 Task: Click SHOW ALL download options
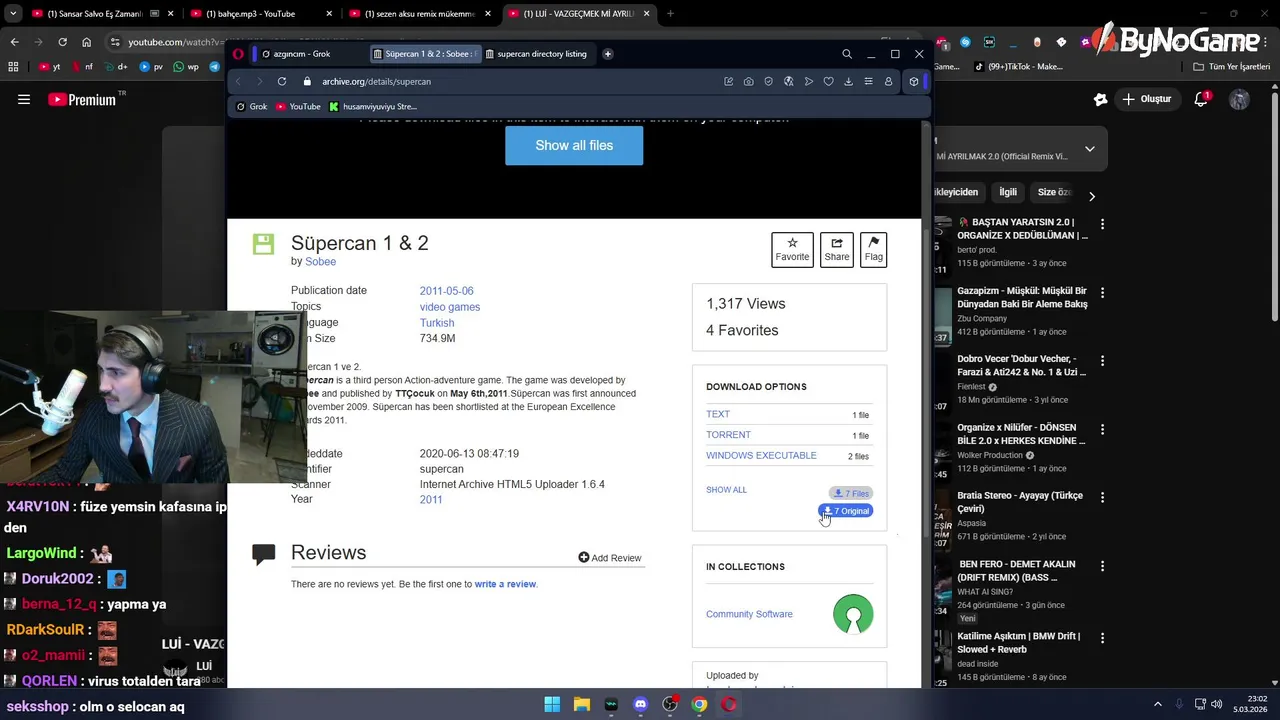(726, 490)
